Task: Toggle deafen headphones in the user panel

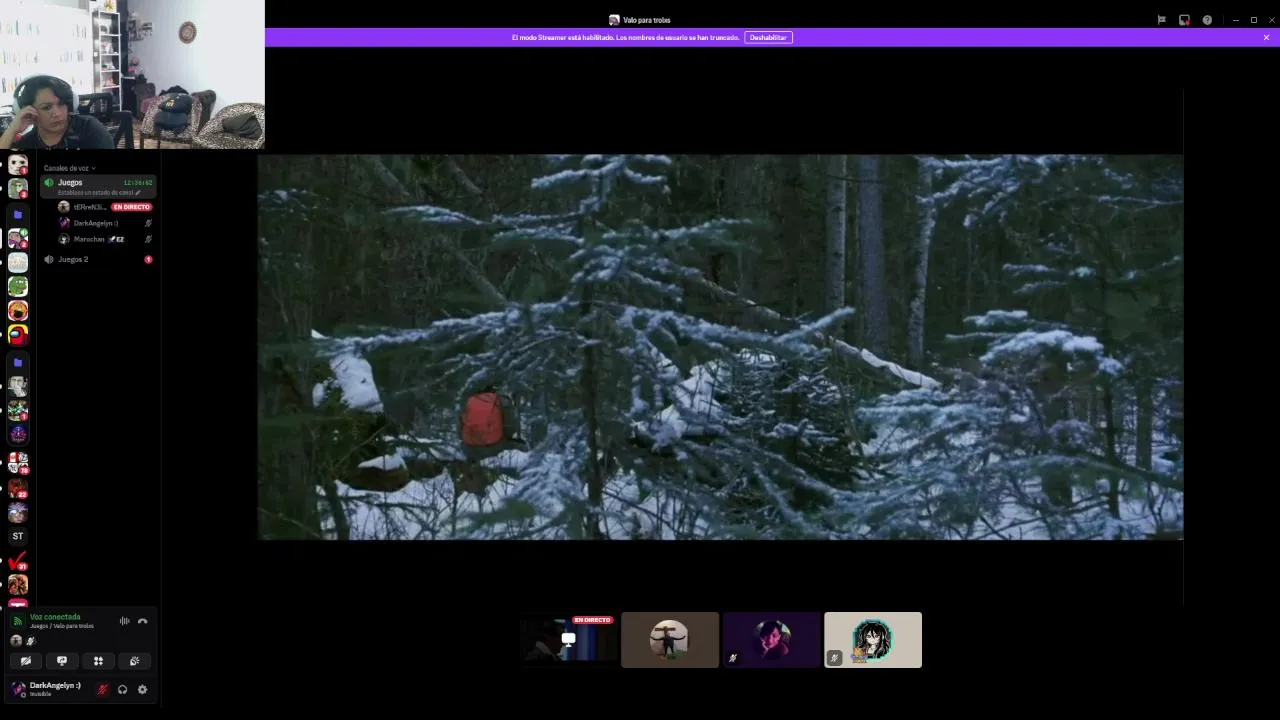Action: (x=122, y=689)
